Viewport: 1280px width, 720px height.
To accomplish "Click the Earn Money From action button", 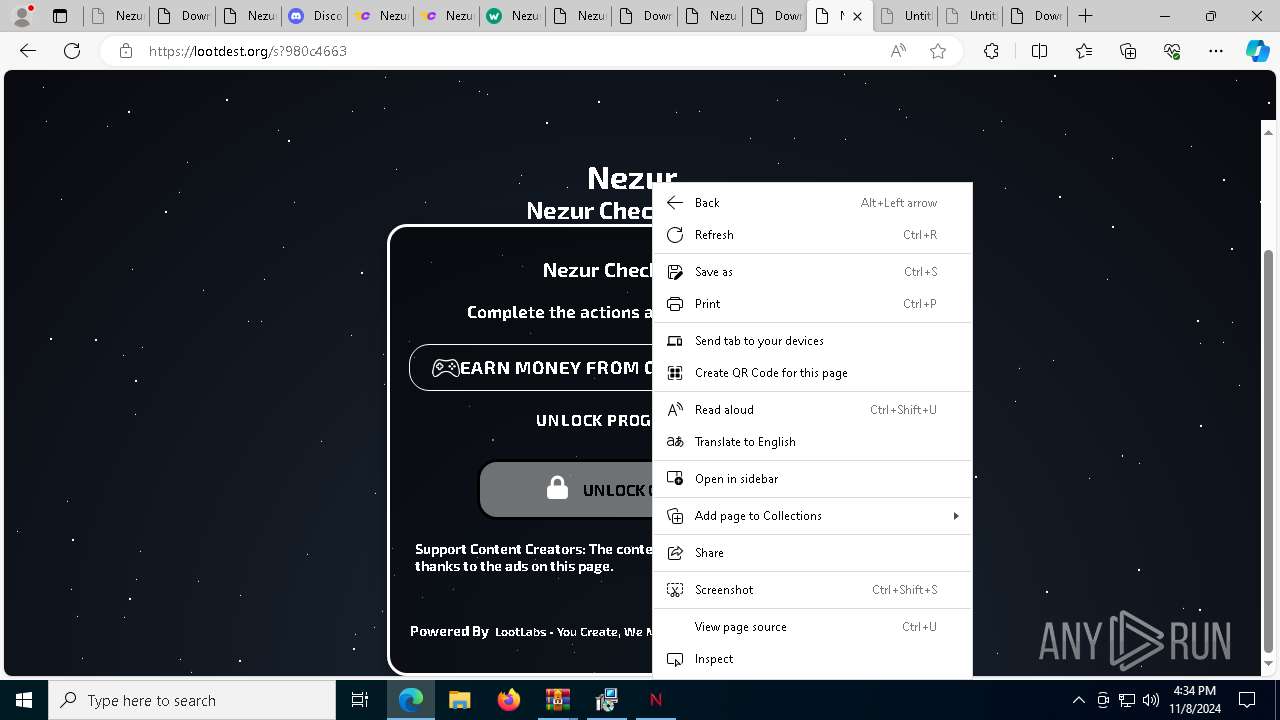I will 531,368.
